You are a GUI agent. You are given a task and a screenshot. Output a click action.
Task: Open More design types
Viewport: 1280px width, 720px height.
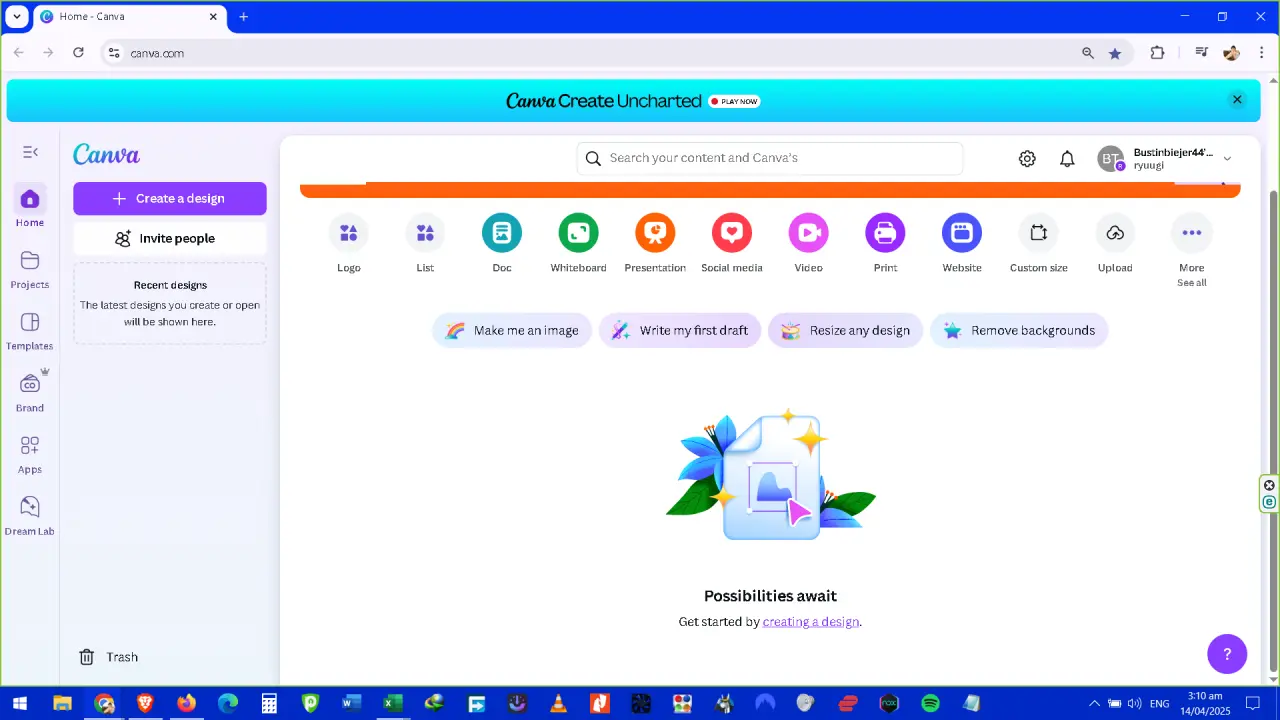click(1192, 233)
